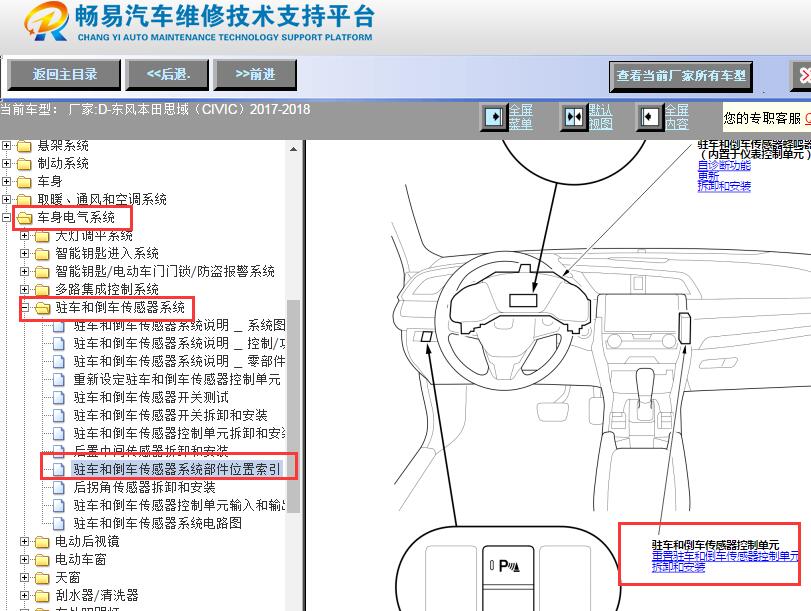Go forward with >>前进 button
This screenshot has height=611, width=811.
click(x=255, y=74)
